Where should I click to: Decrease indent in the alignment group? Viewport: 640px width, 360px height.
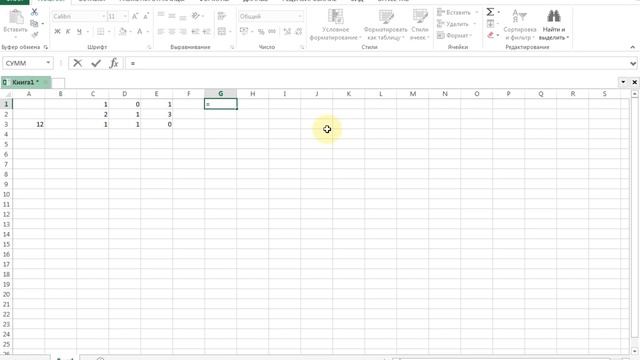pos(196,31)
